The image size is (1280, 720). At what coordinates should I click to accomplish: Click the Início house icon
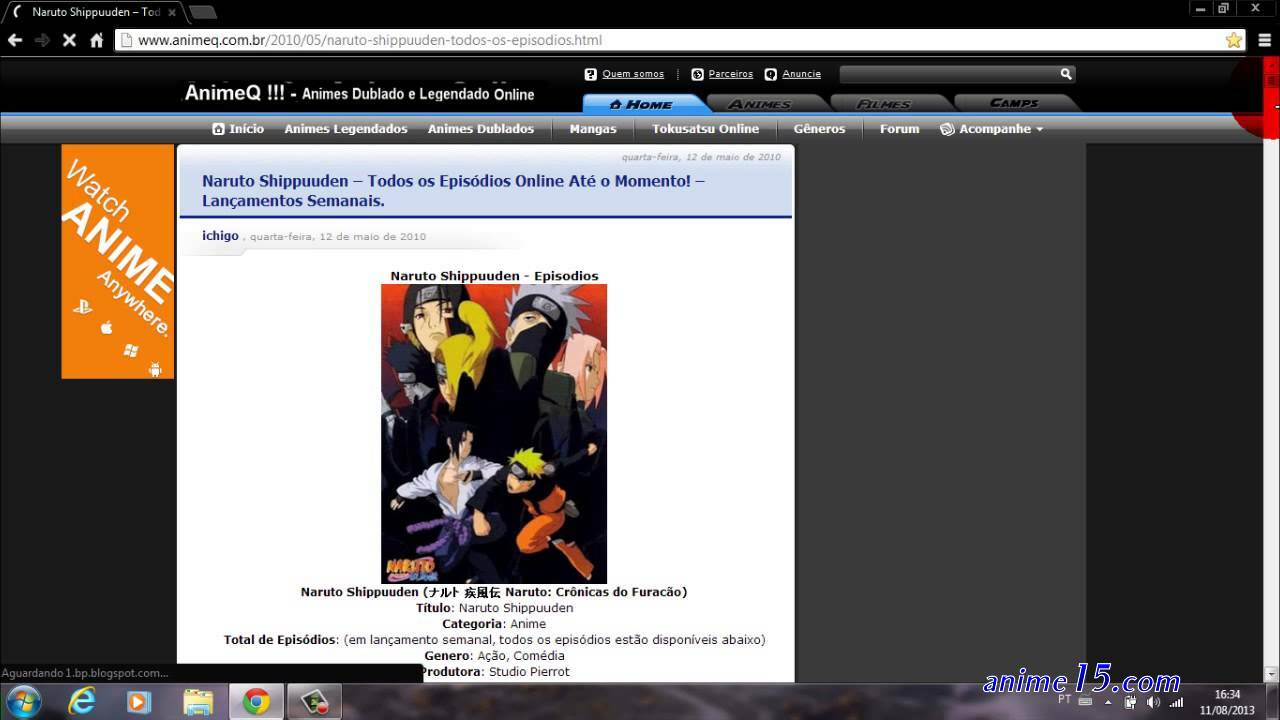219,129
